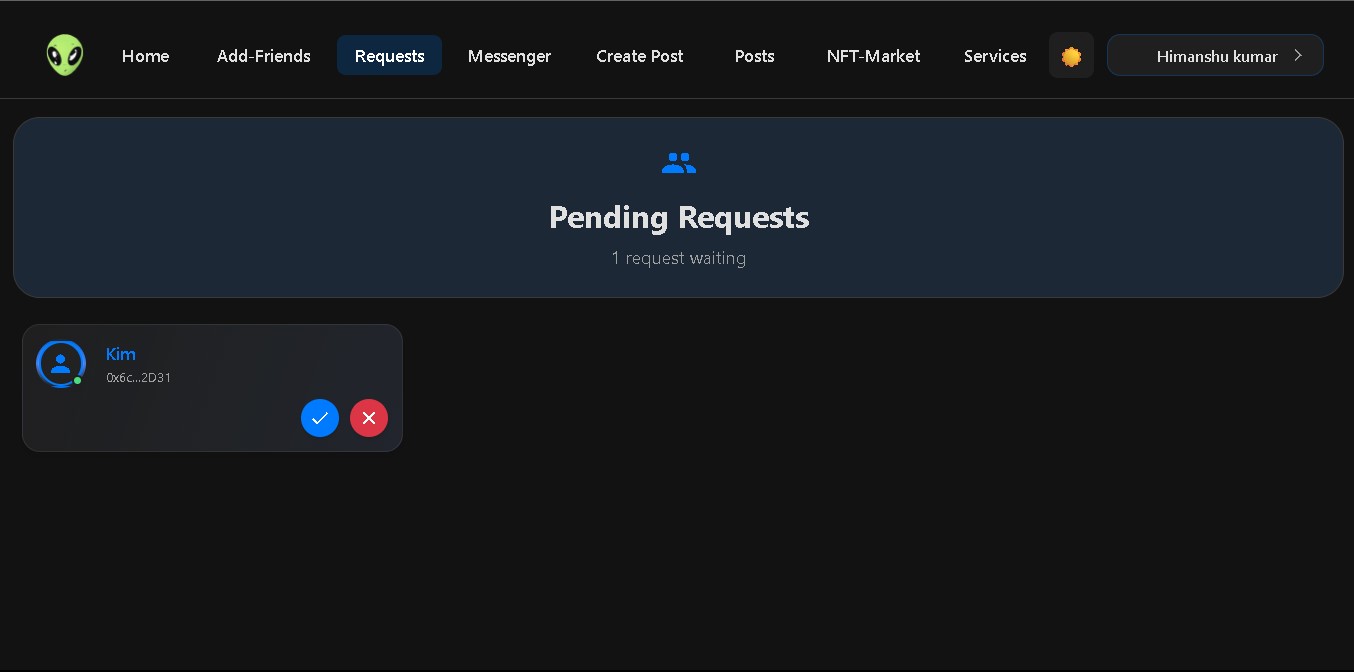Select the wallet address 0x6c...2D31
Viewport: 1354px width, 672px height.
click(139, 378)
